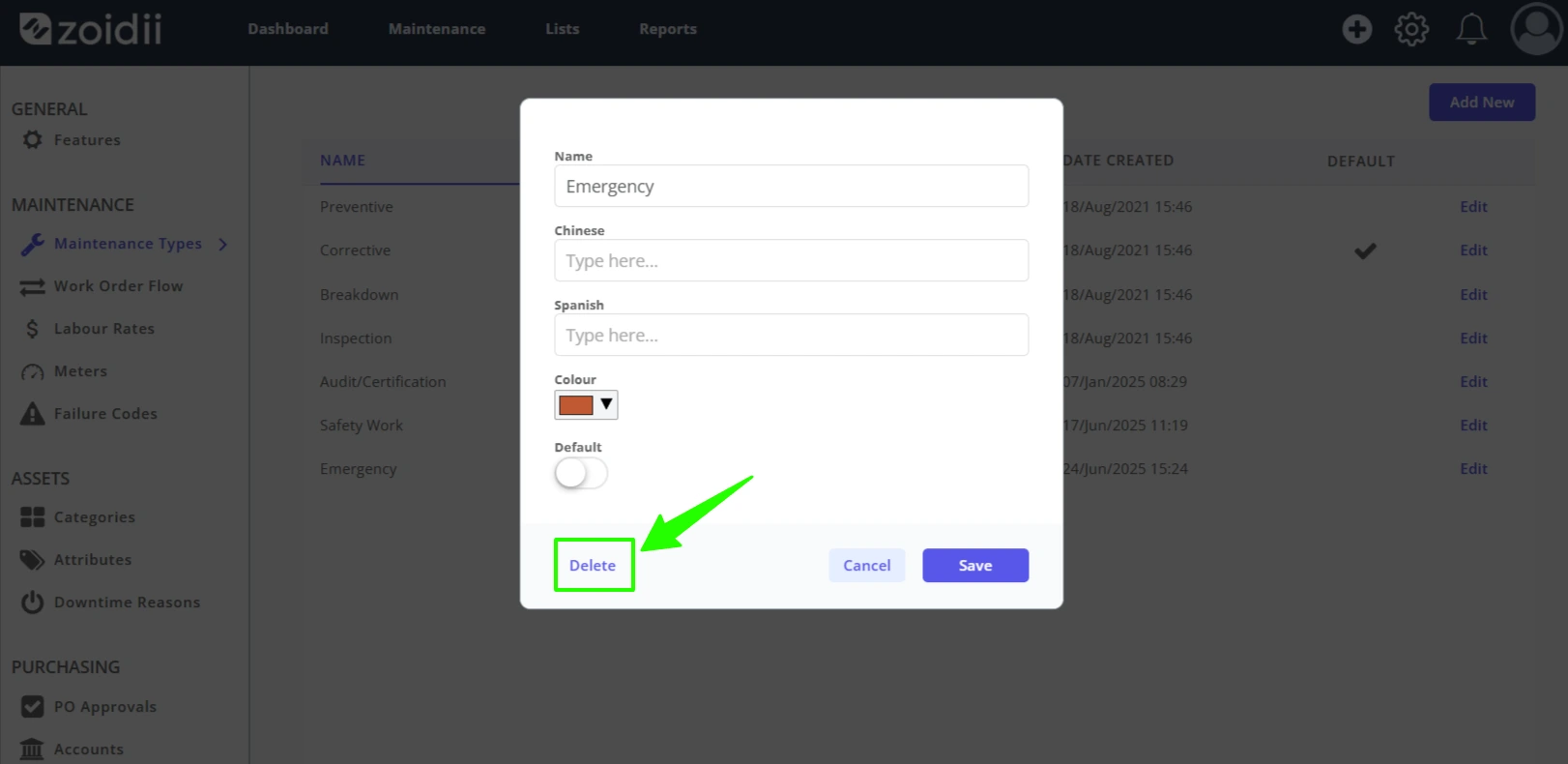
Task: Open Categories in Assets section
Action: tap(95, 517)
